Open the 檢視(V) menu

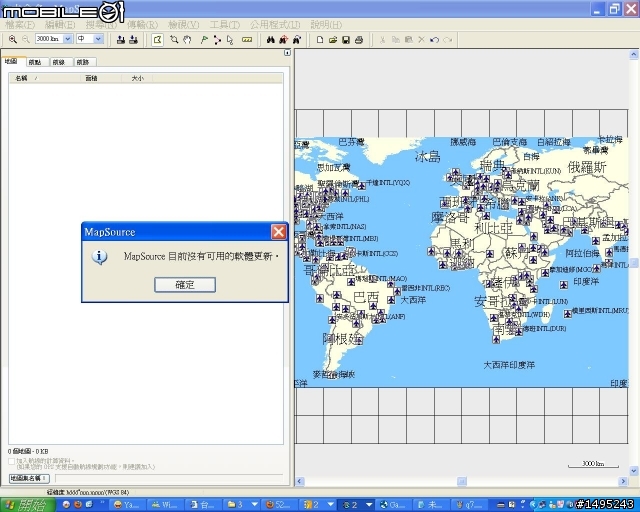point(184,24)
